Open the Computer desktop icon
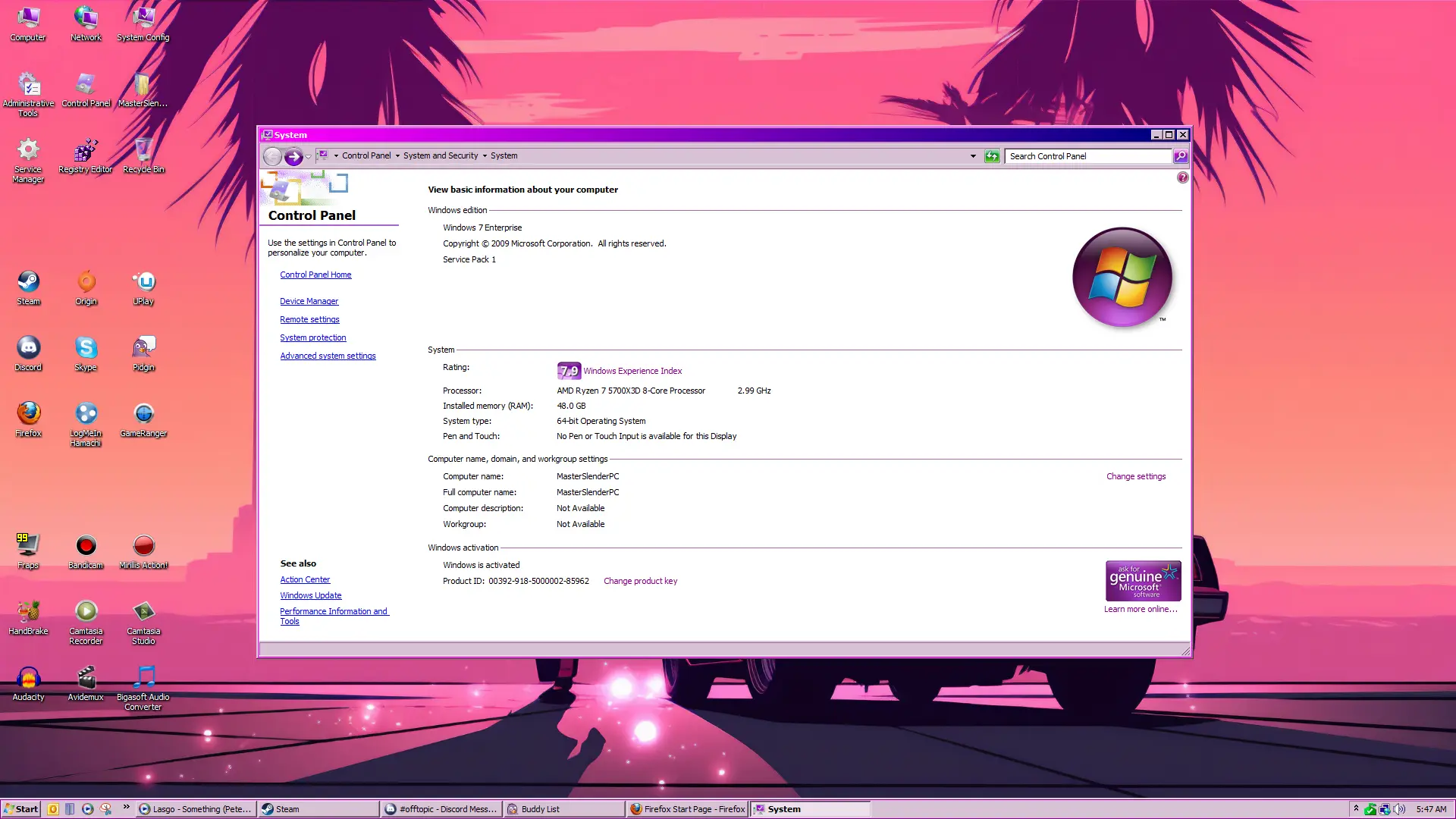Image resolution: width=1456 pixels, height=819 pixels. 28,23
